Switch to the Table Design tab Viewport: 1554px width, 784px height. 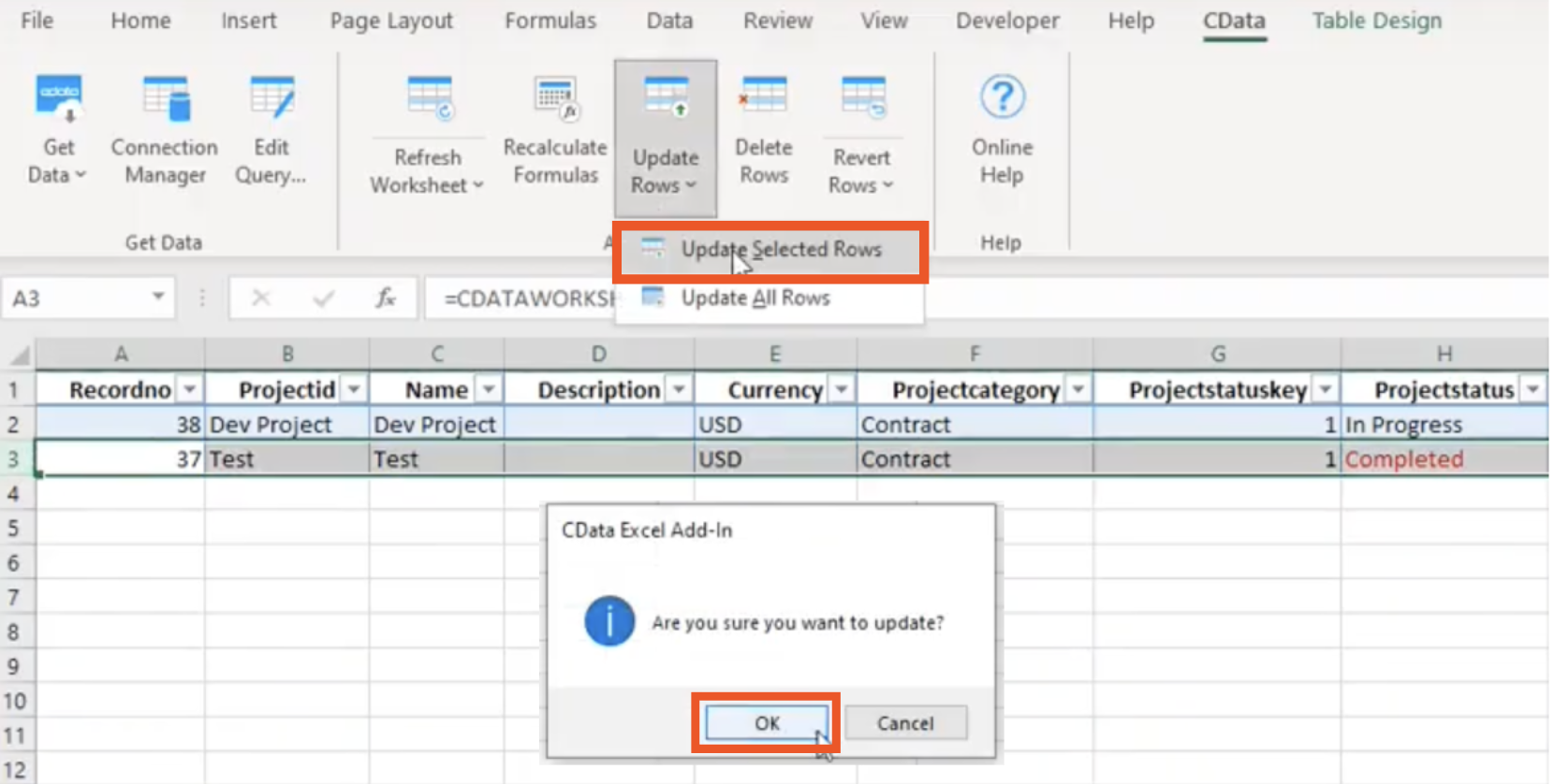click(1376, 21)
